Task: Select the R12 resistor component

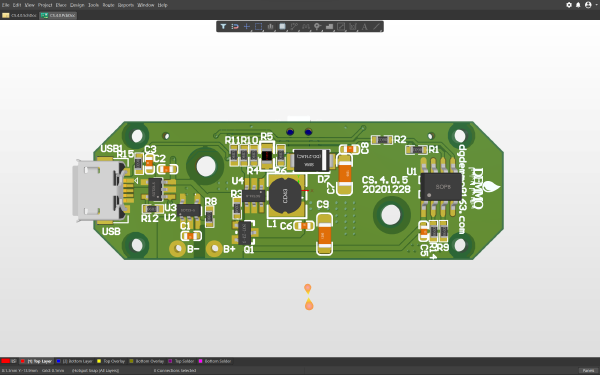Action: tap(152, 209)
